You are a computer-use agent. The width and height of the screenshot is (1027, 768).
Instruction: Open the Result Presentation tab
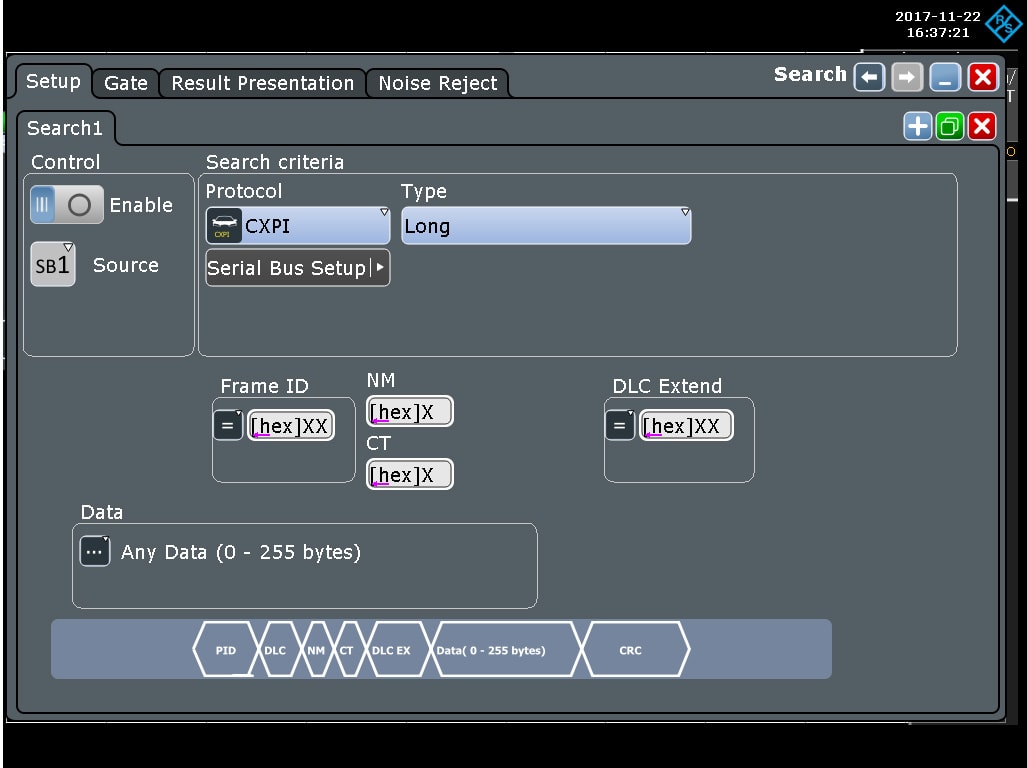point(262,84)
